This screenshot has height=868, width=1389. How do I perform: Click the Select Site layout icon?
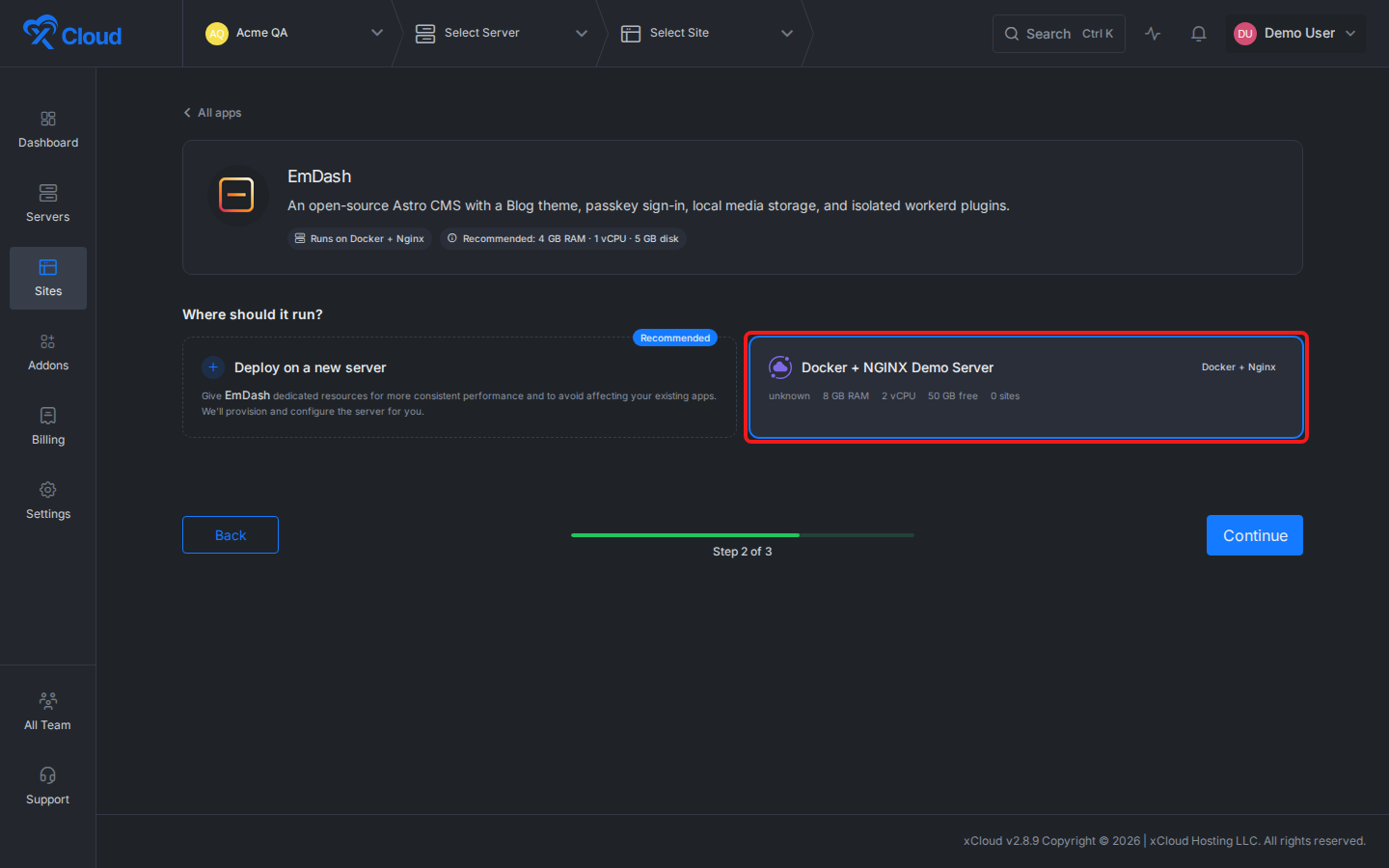click(631, 34)
